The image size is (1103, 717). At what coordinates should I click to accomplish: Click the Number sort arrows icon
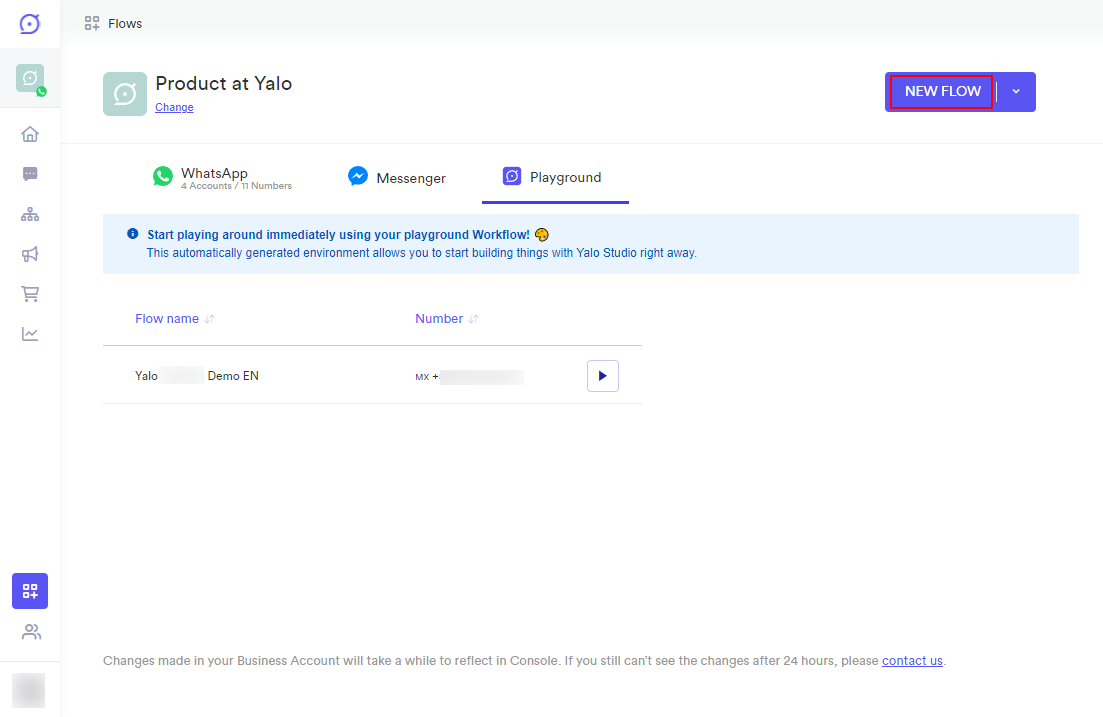(x=473, y=319)
